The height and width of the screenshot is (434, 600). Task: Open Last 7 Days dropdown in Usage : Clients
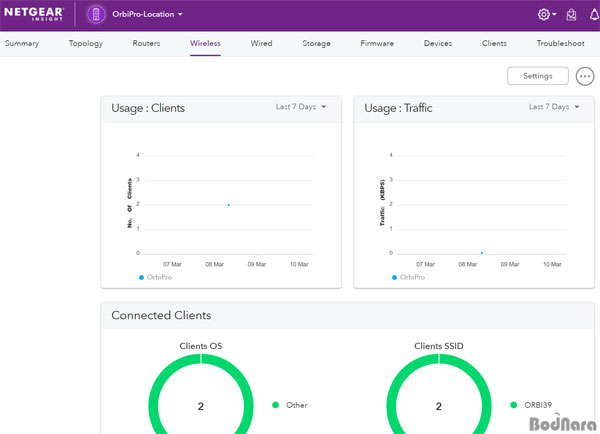click(x=301, y=107)
